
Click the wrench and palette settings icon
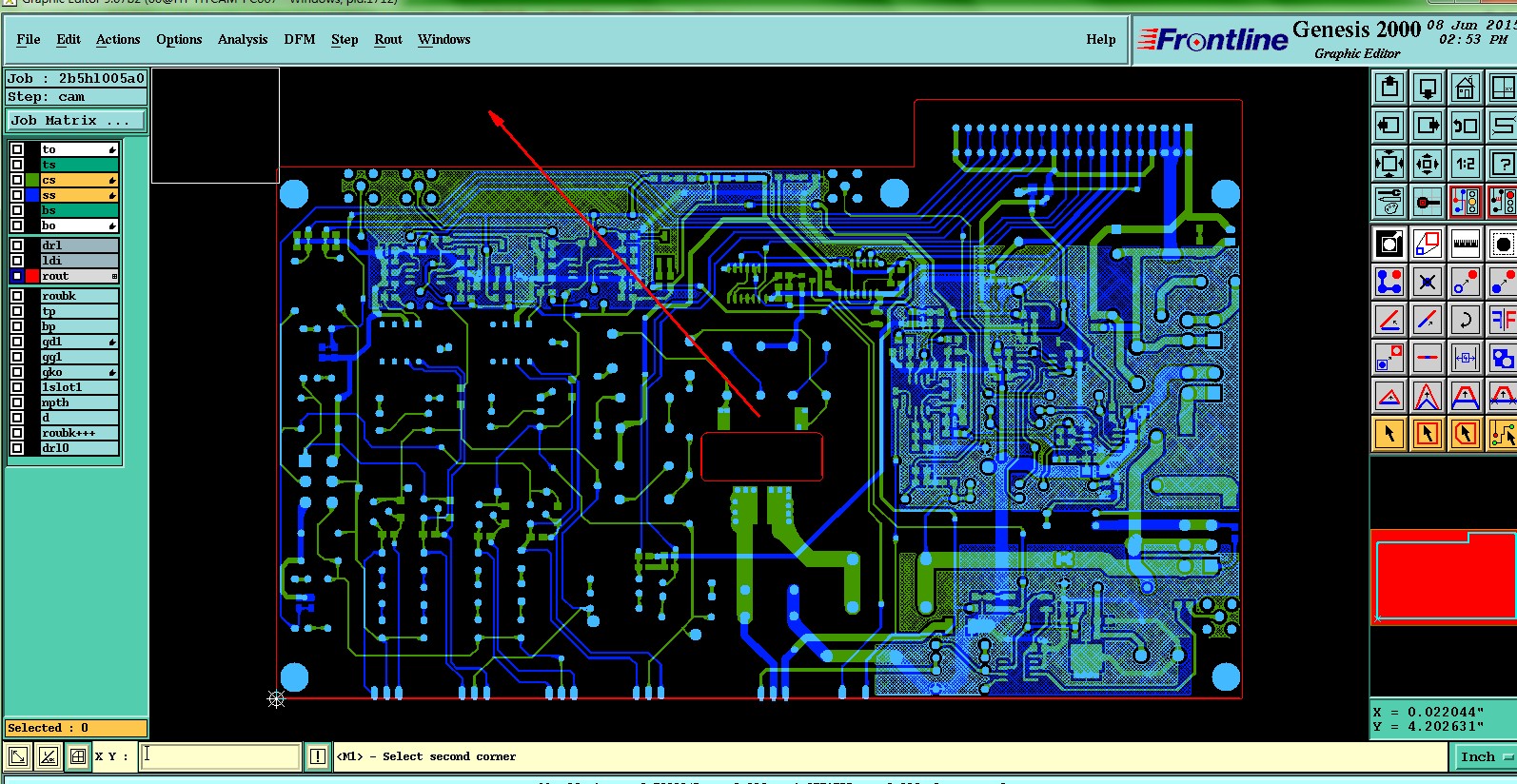(x=1389, y=202)
